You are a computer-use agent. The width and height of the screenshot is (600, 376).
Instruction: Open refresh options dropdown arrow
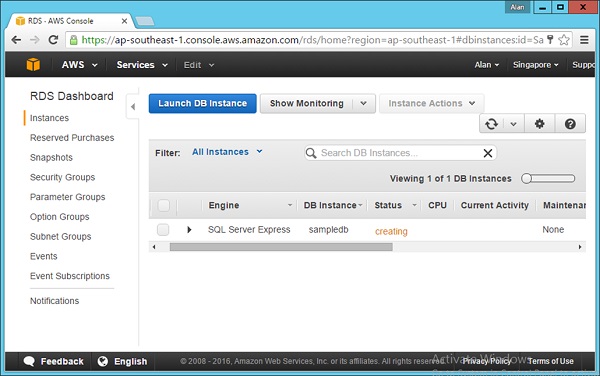514,124
